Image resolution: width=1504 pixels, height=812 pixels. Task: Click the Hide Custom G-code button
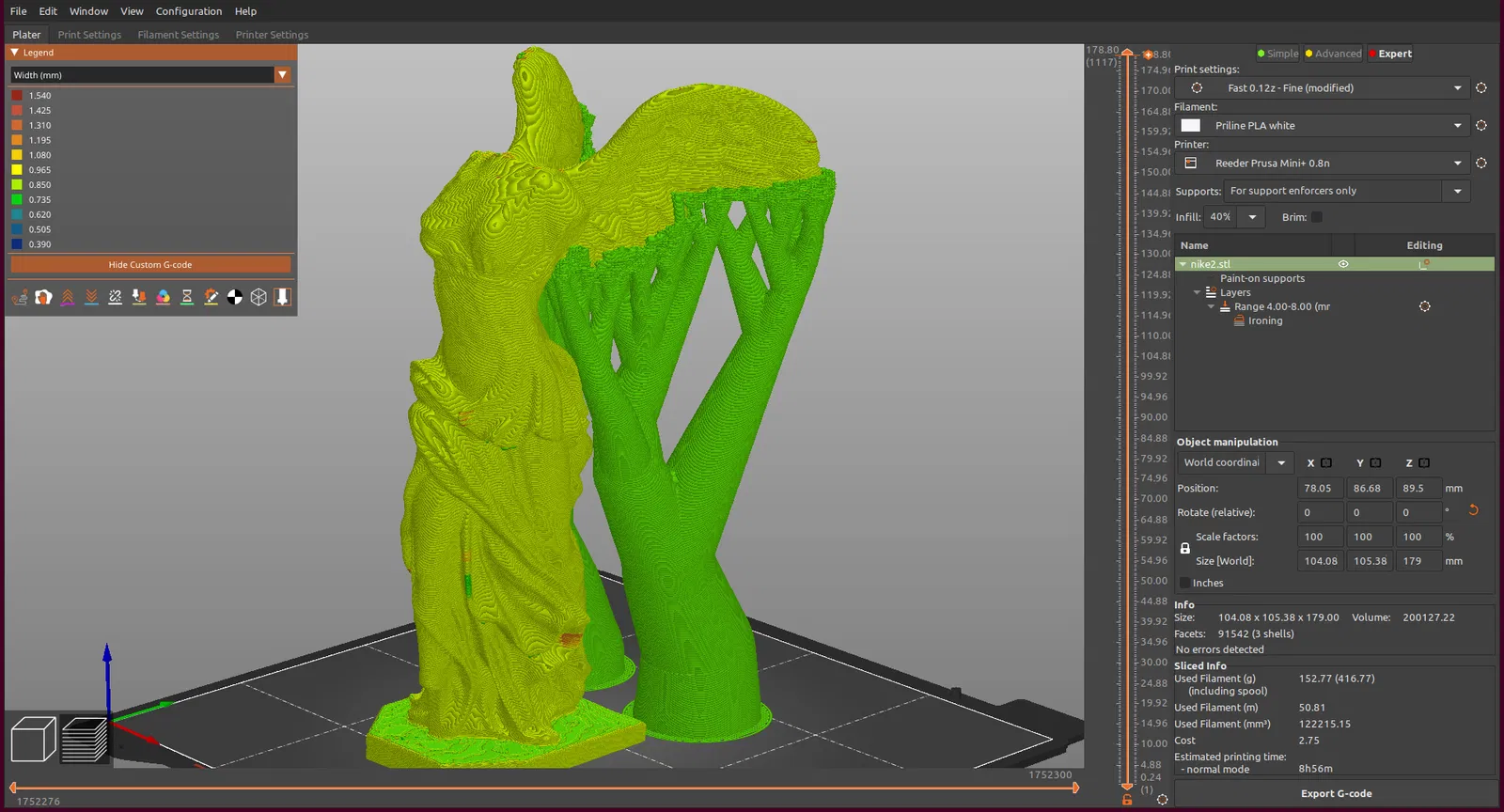coord(150,265)
